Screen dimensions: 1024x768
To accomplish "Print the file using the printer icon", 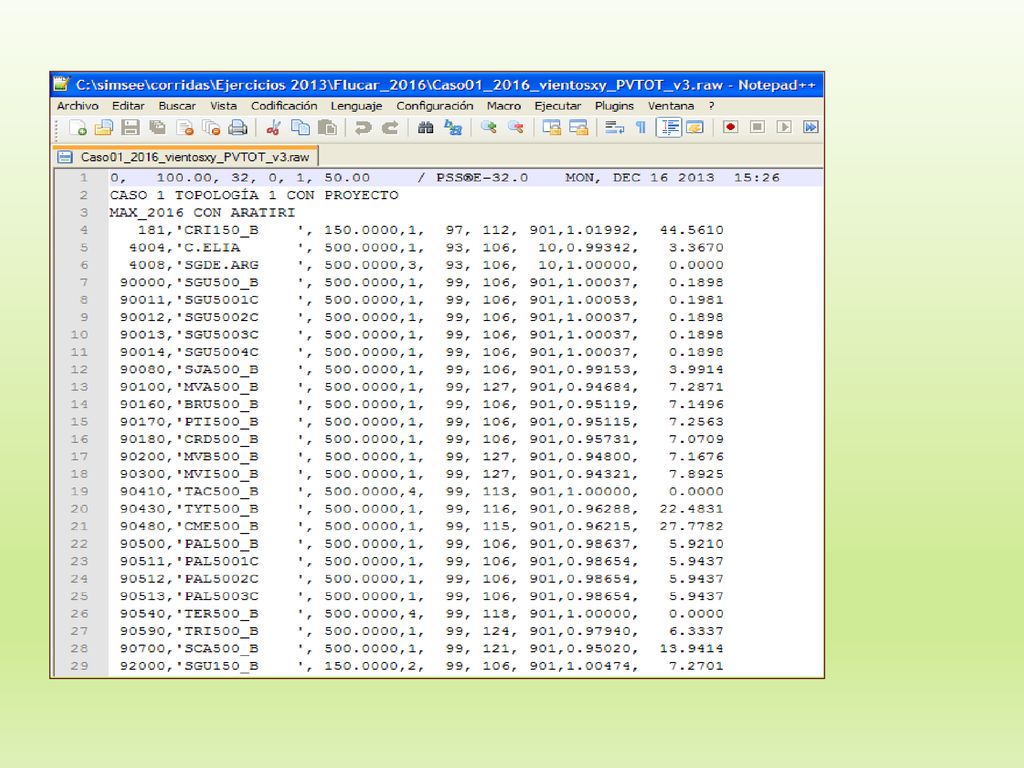I will click(x=238, y=128).
